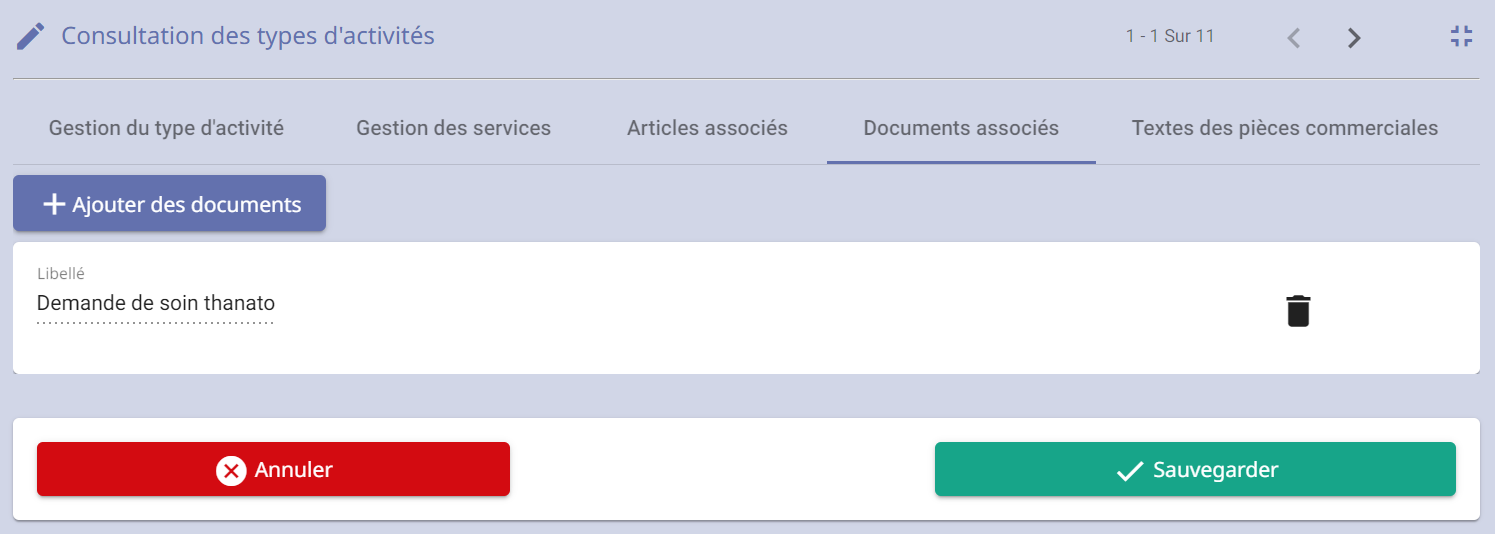
Task: Select the Documents associés tab
Action: [960, 128]
